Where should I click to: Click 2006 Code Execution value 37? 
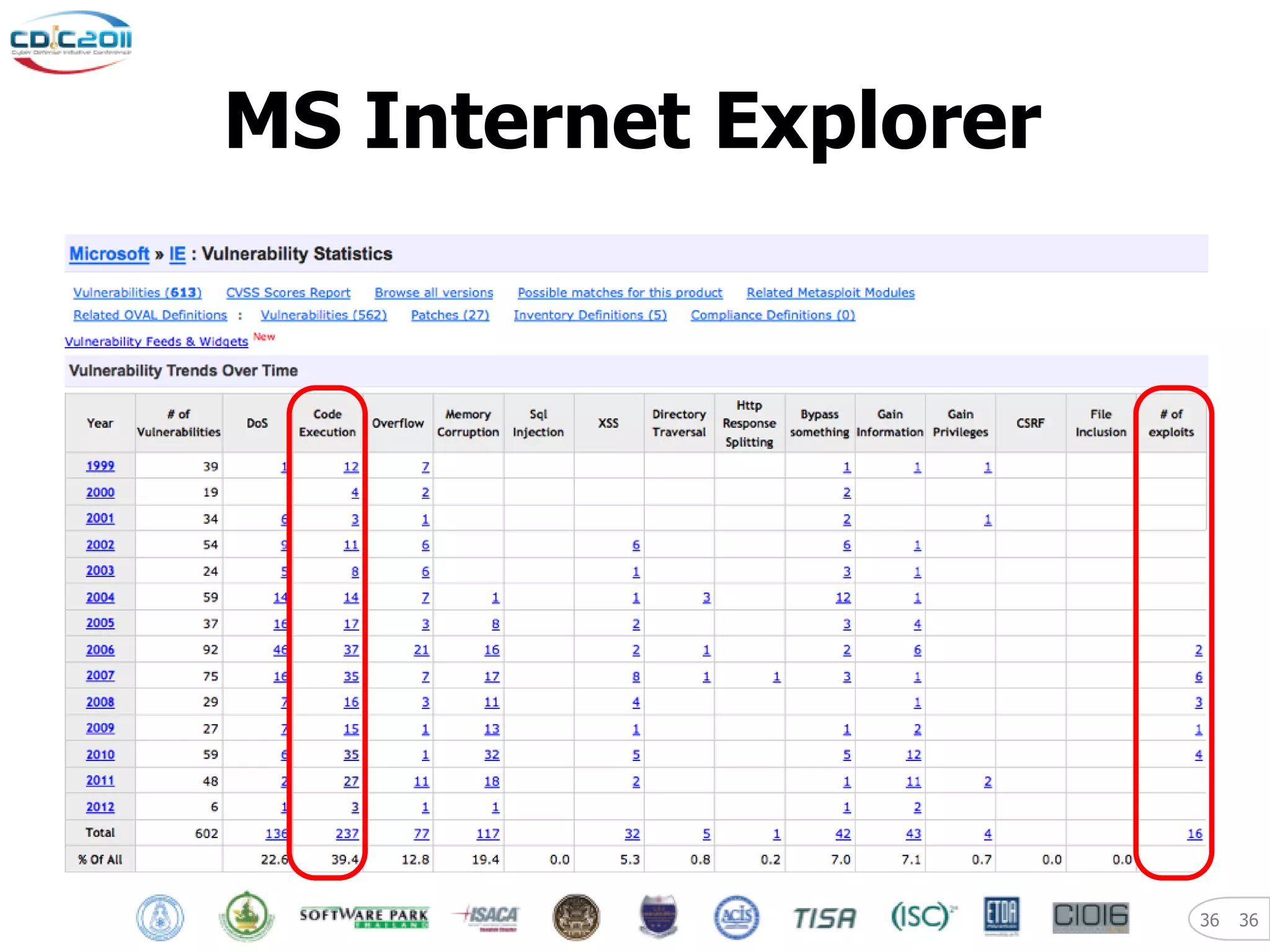pos(352,650)
